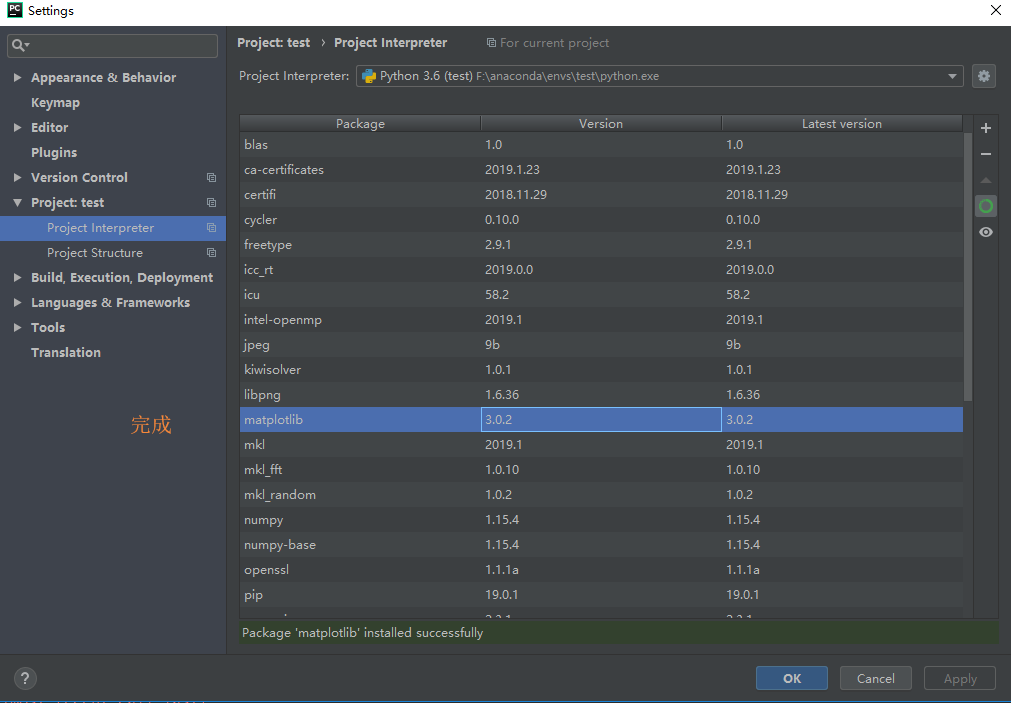The height and width of the screenshot is (703, 1011).
Task: Sort by Latest version column header
Action: [x=842, y=124]
